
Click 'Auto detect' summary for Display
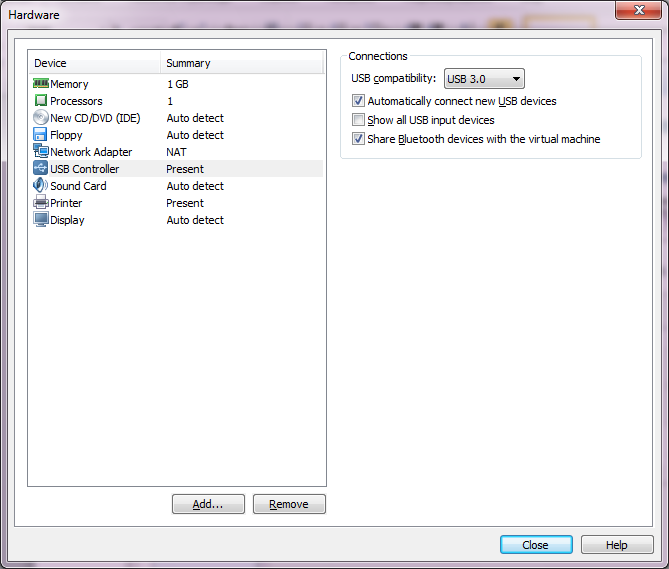(195, 220)
